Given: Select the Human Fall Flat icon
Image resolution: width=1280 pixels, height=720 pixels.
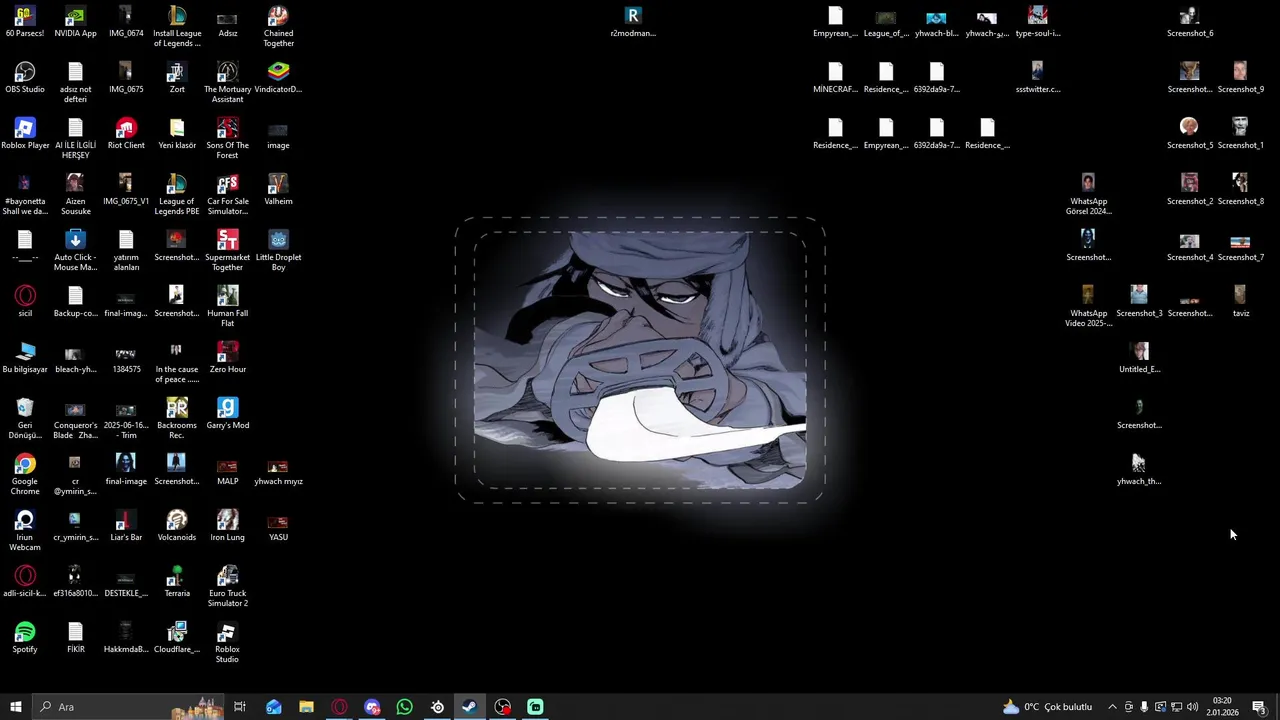Looking at the screenshot, I should pos(228,307).
